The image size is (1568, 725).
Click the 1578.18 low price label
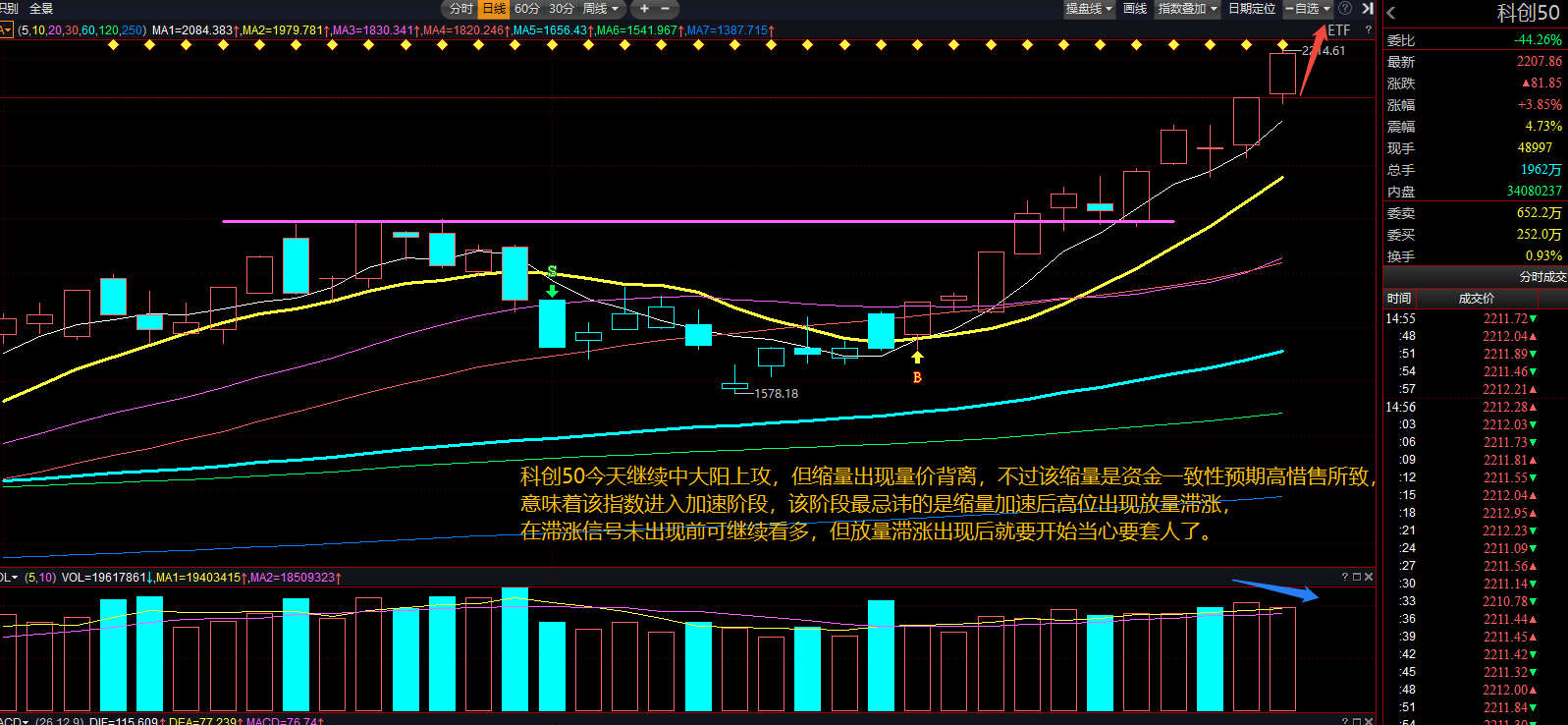click(776, 394)
